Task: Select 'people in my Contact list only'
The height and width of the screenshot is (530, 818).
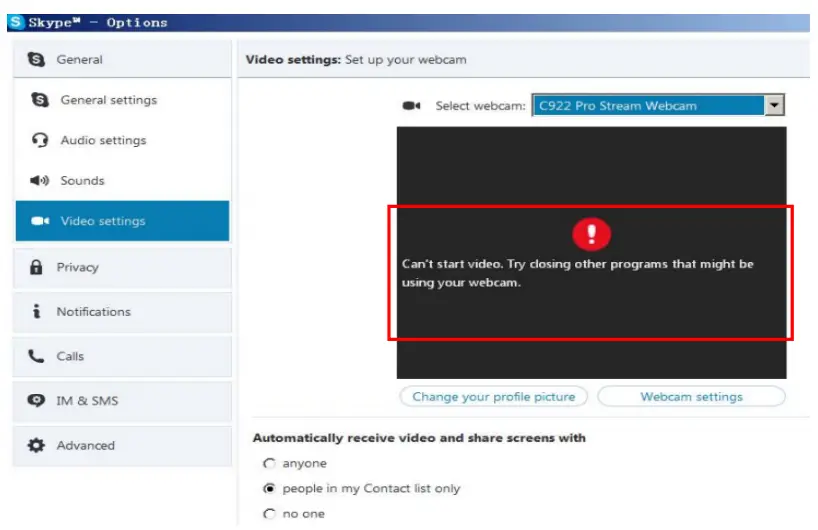Action: 269,489
